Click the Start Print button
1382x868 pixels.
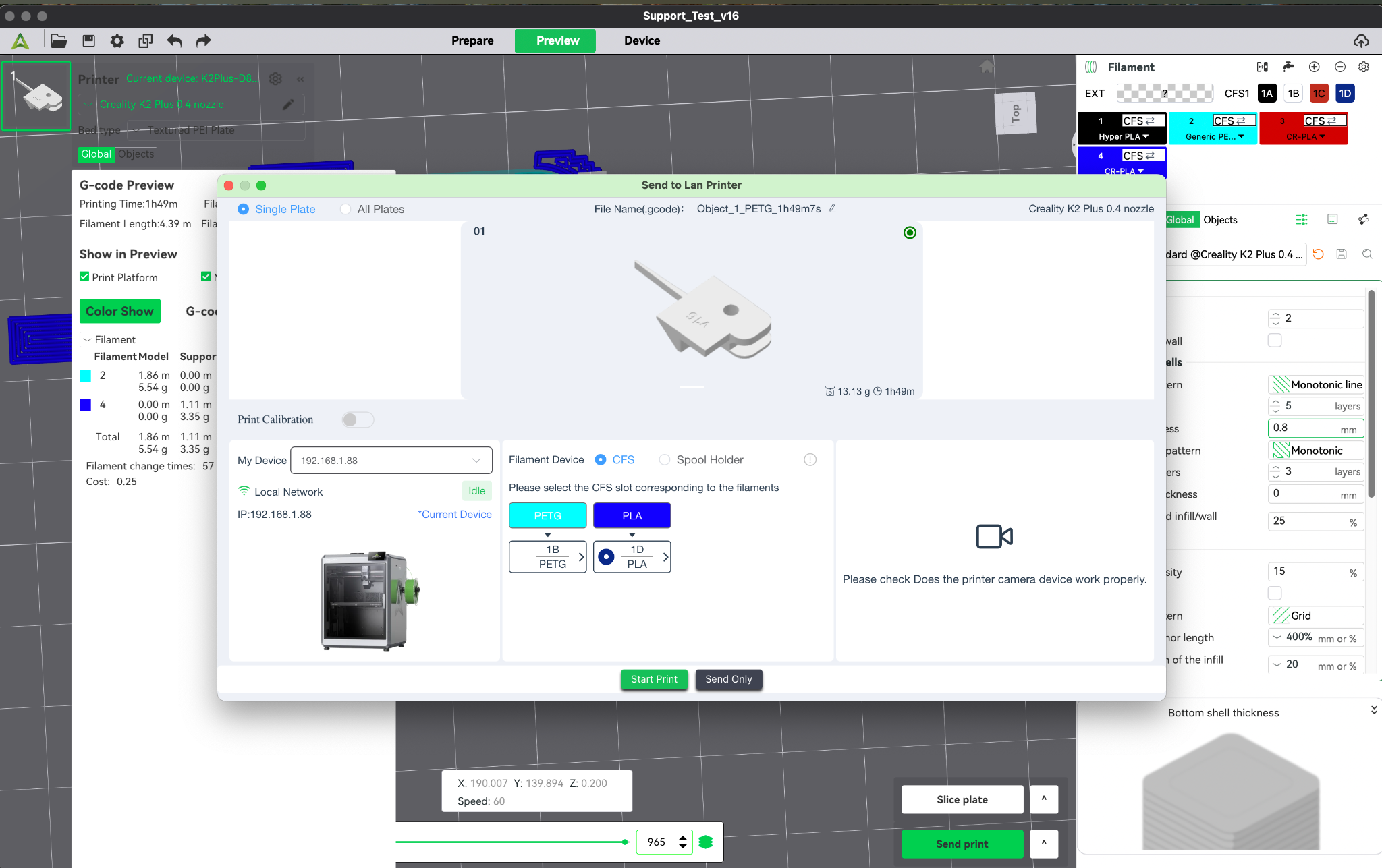tap(654, 680)
